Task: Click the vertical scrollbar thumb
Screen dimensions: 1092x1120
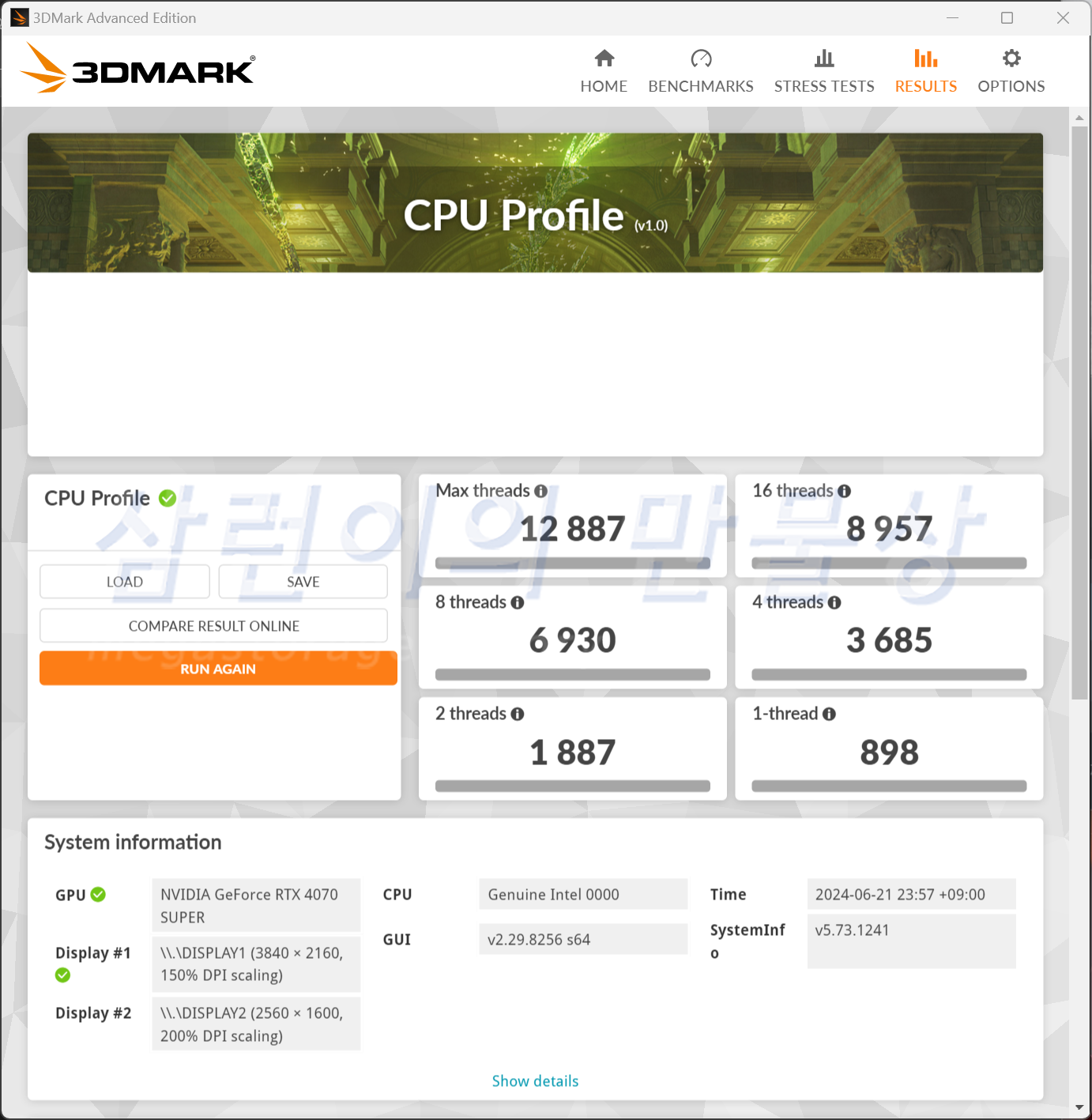Action: [1079, 413]
